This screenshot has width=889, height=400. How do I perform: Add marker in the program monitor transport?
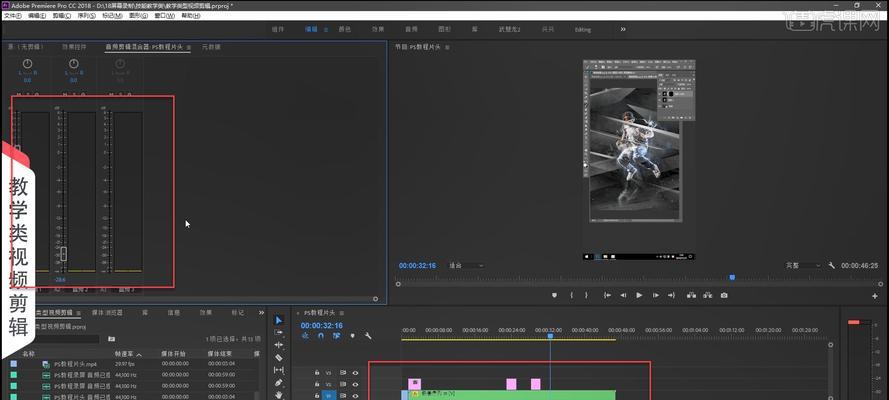pyautogui.click(x=554, y=295)
